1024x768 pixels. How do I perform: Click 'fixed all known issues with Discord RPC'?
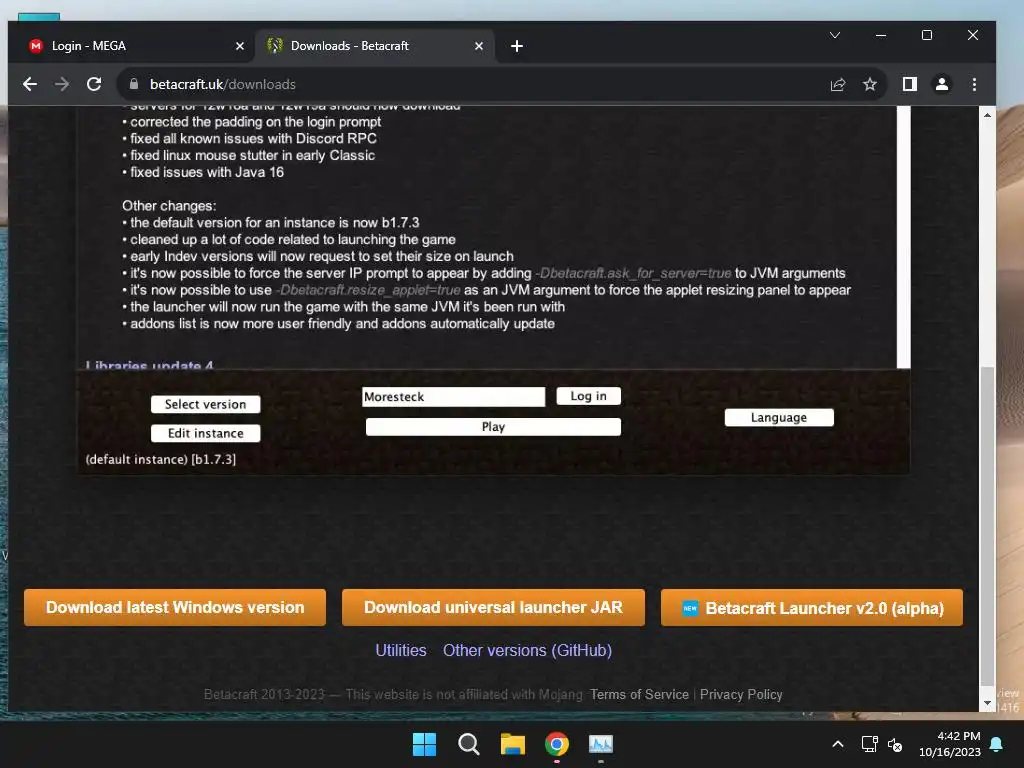coord(253,138)
